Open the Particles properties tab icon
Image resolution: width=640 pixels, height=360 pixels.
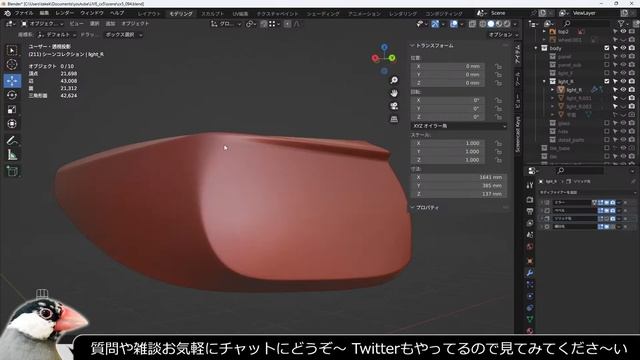point(530,284)
